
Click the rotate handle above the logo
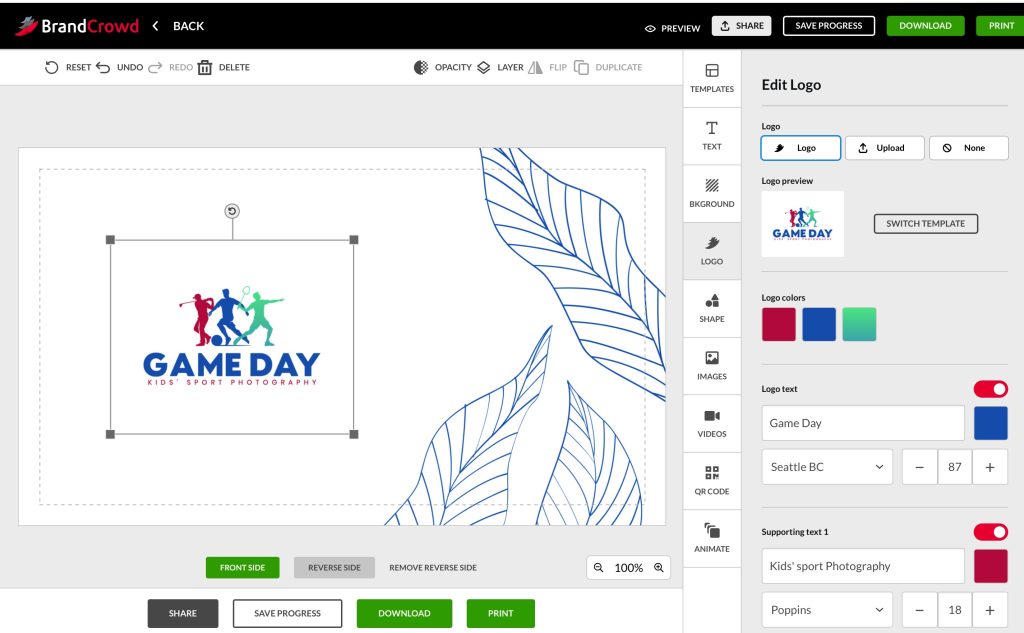(x=232, y=211)
